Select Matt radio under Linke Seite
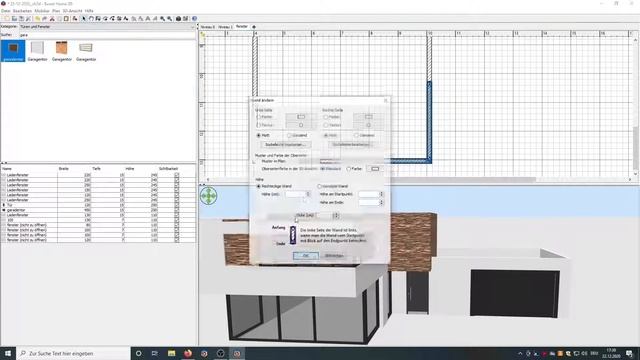The width and height of the screenshot is (640, 360). click(x=258, y=135)
